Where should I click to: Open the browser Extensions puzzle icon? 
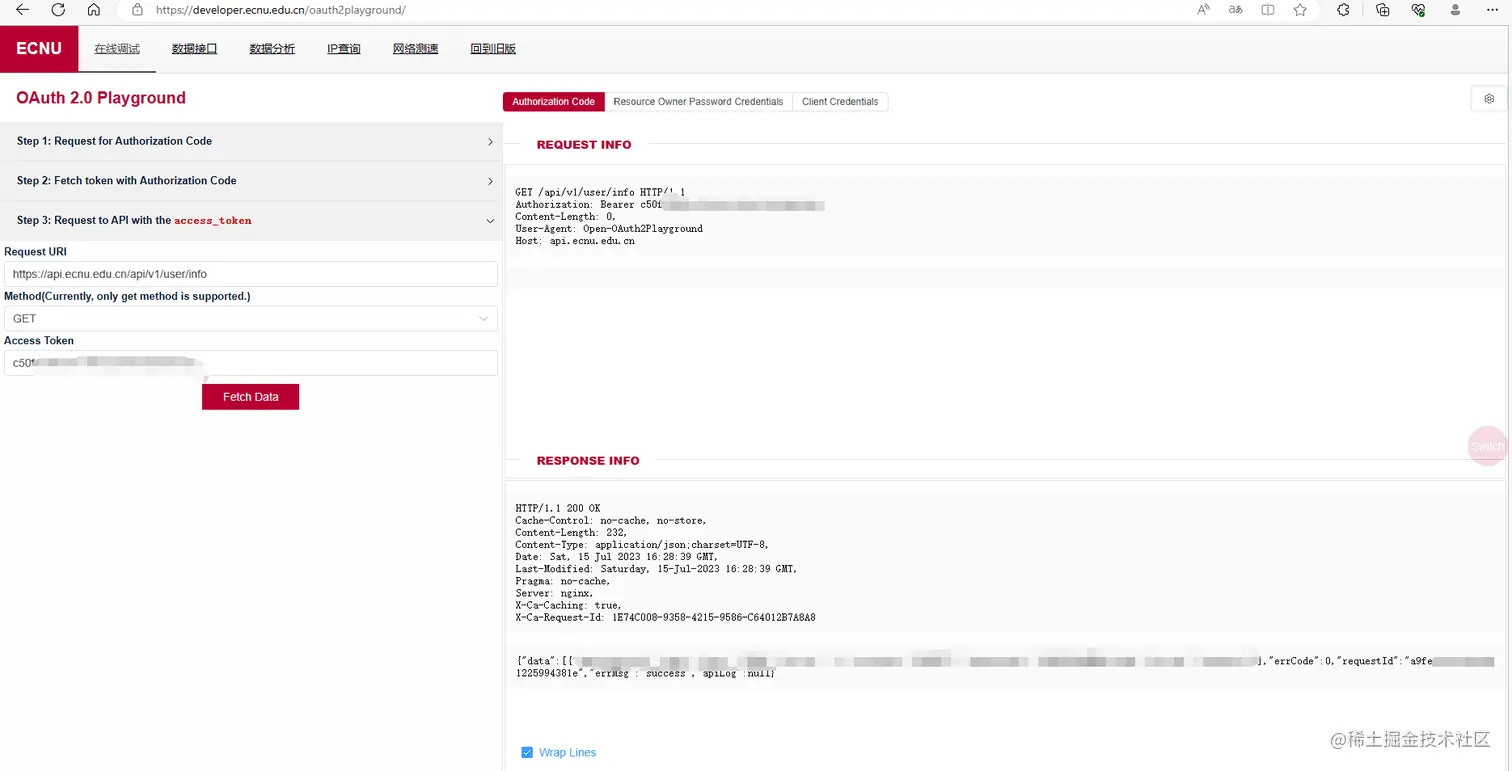pyautogui.click(x=1343, y=10)
